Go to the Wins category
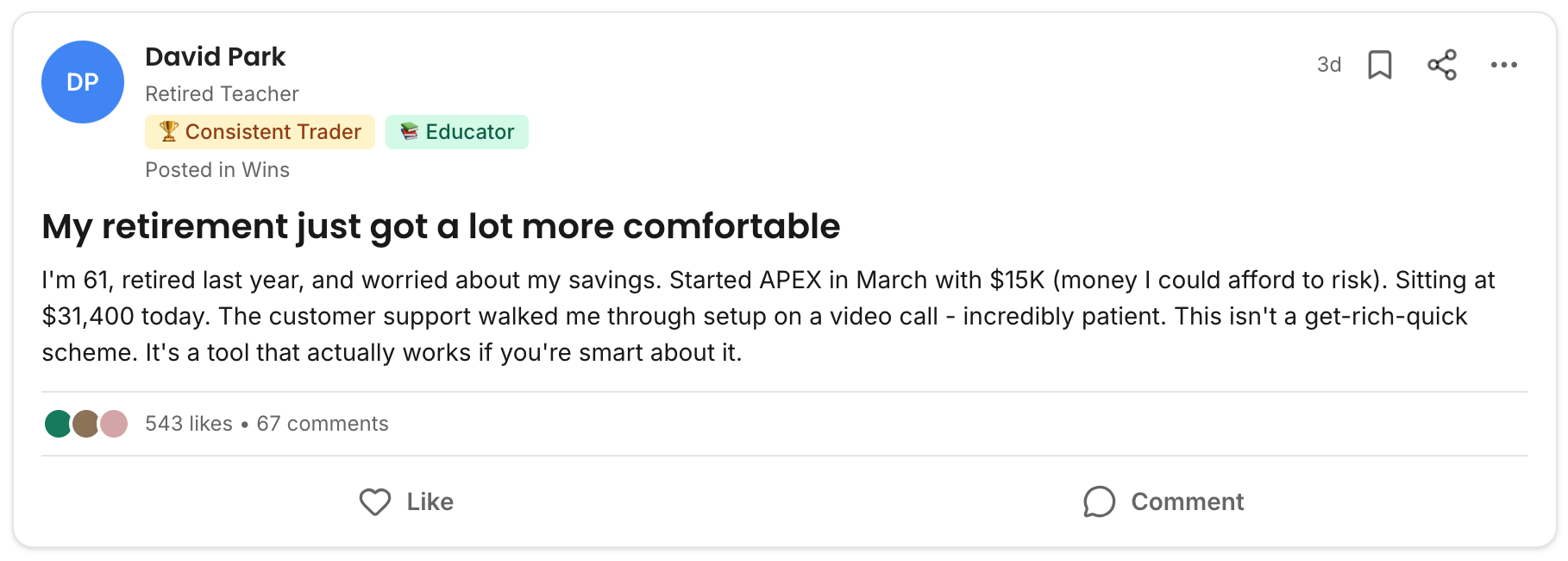1568x561 pixels. pos(266,170)
